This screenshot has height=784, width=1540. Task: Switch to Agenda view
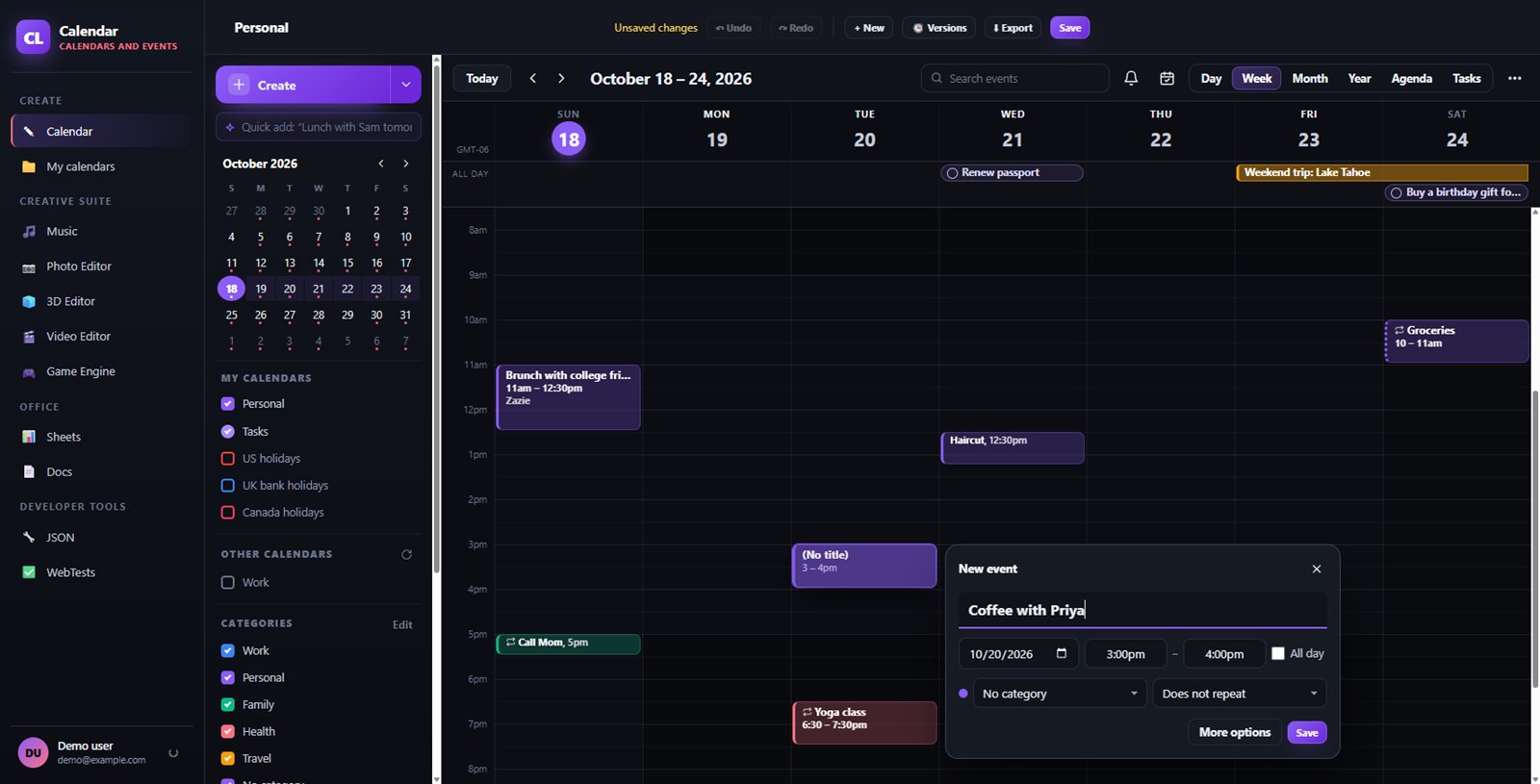point(1411,78)
